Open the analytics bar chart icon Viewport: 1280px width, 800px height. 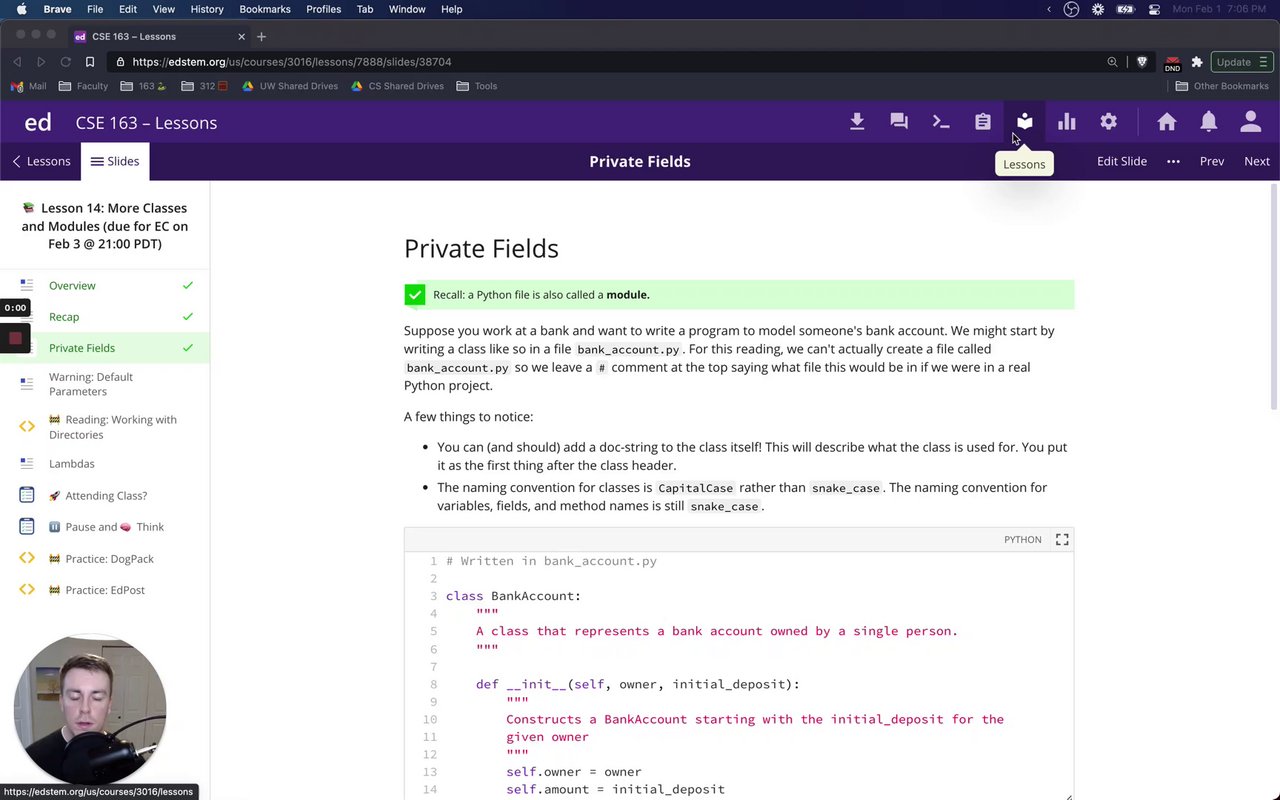tap(1067, 122)
